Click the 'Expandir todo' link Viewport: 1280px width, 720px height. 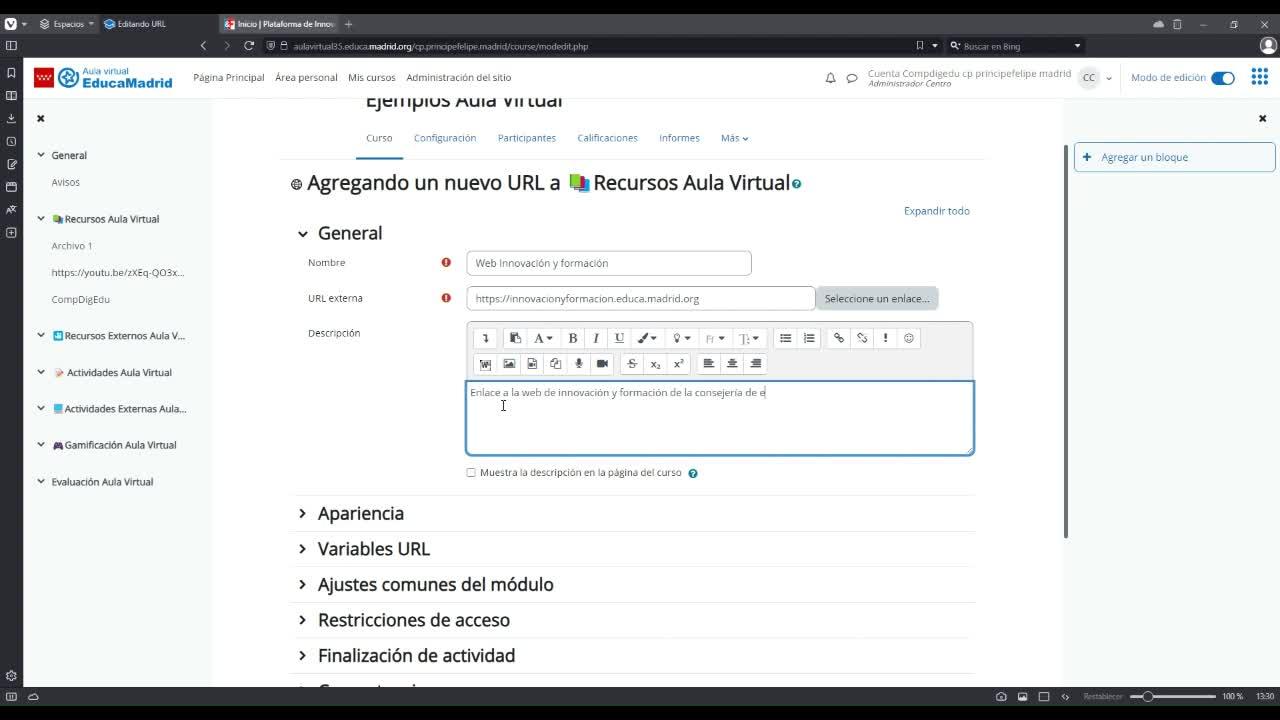click(937, 211)
